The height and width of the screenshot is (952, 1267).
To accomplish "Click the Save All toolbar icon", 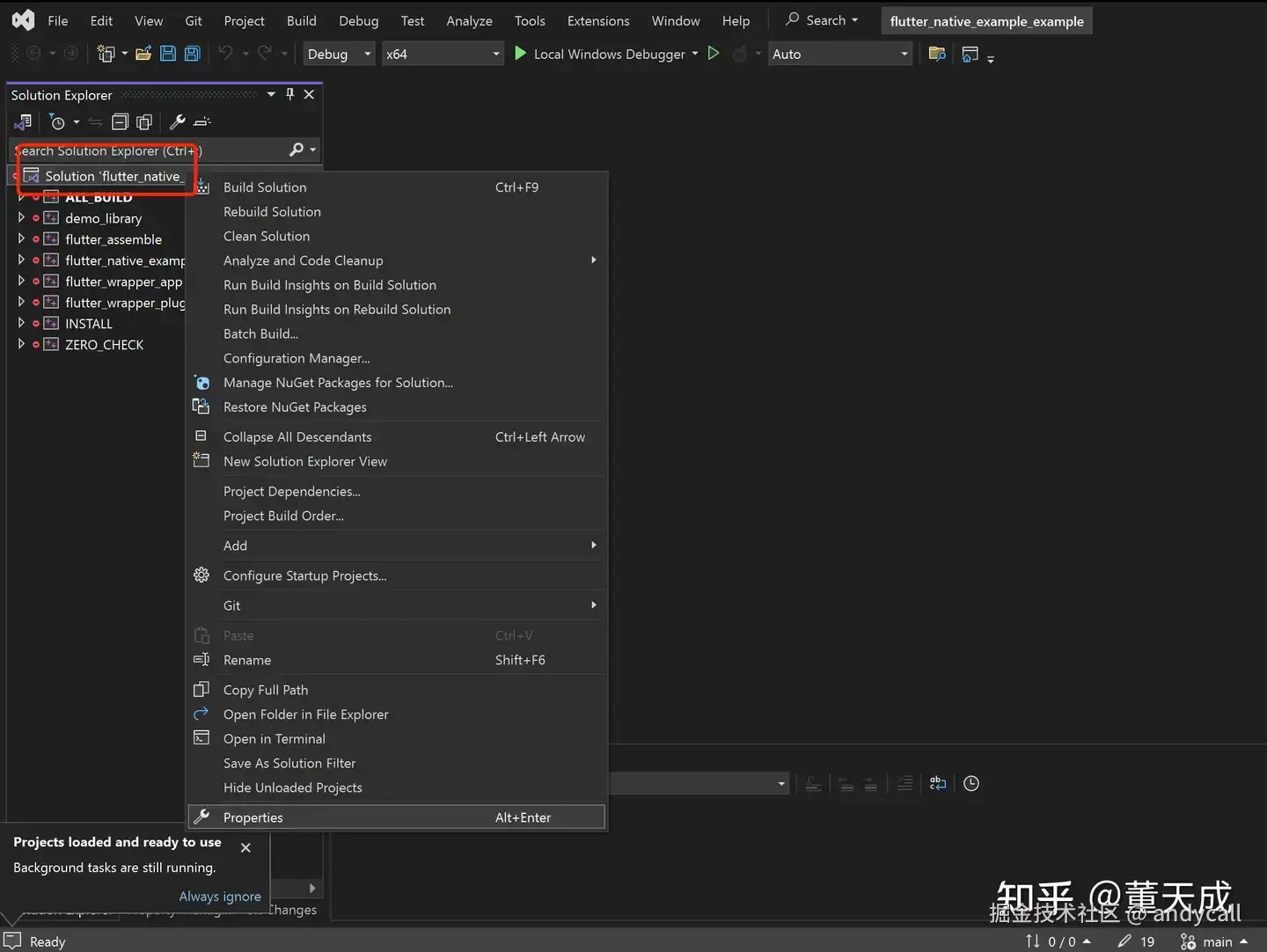I will point(192,54).
